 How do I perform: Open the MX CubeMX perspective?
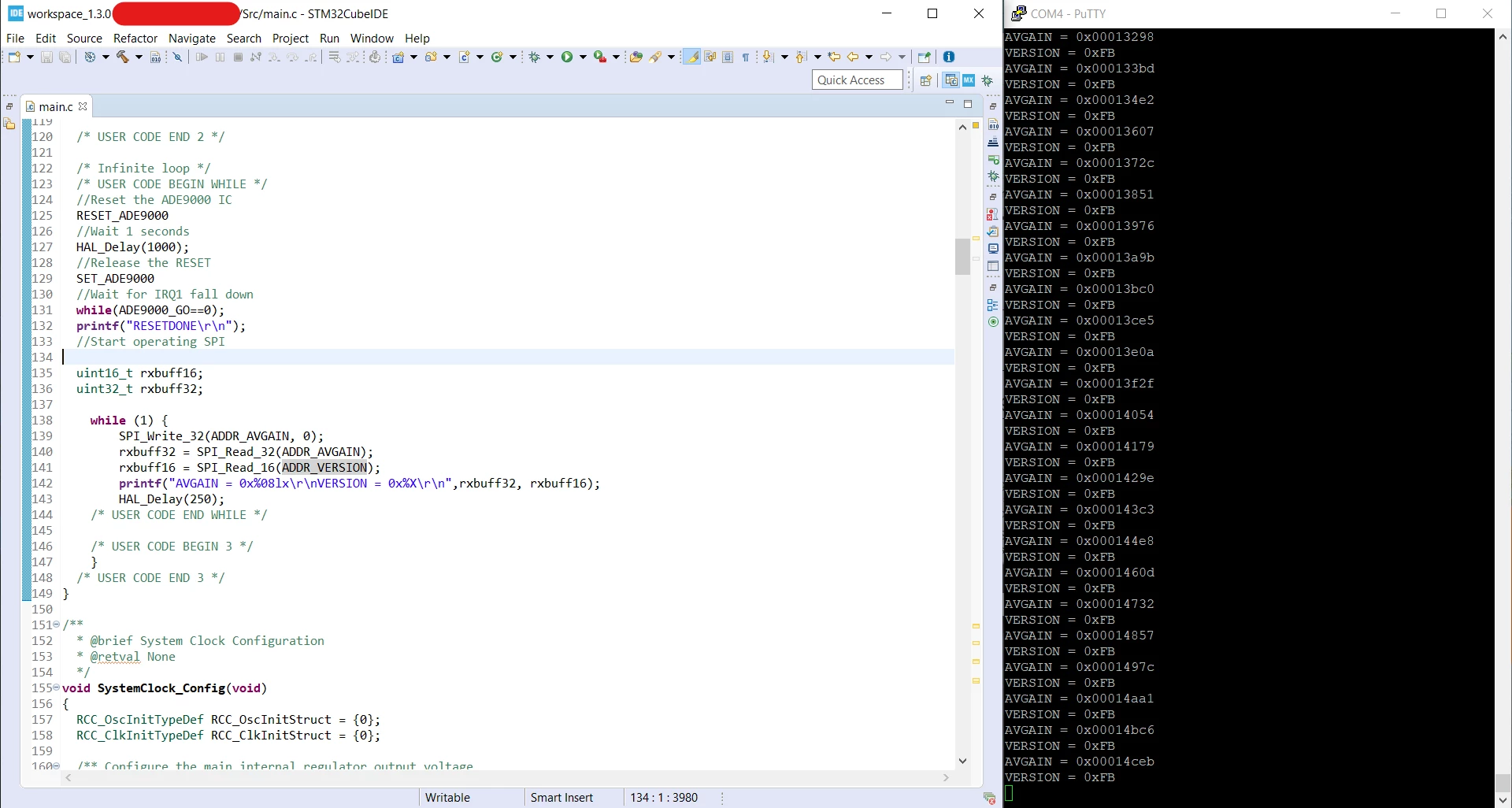[969, 80]
